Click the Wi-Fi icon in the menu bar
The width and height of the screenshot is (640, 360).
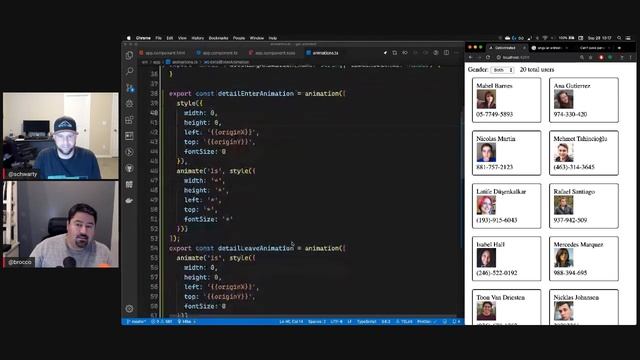tap(545, 38)
